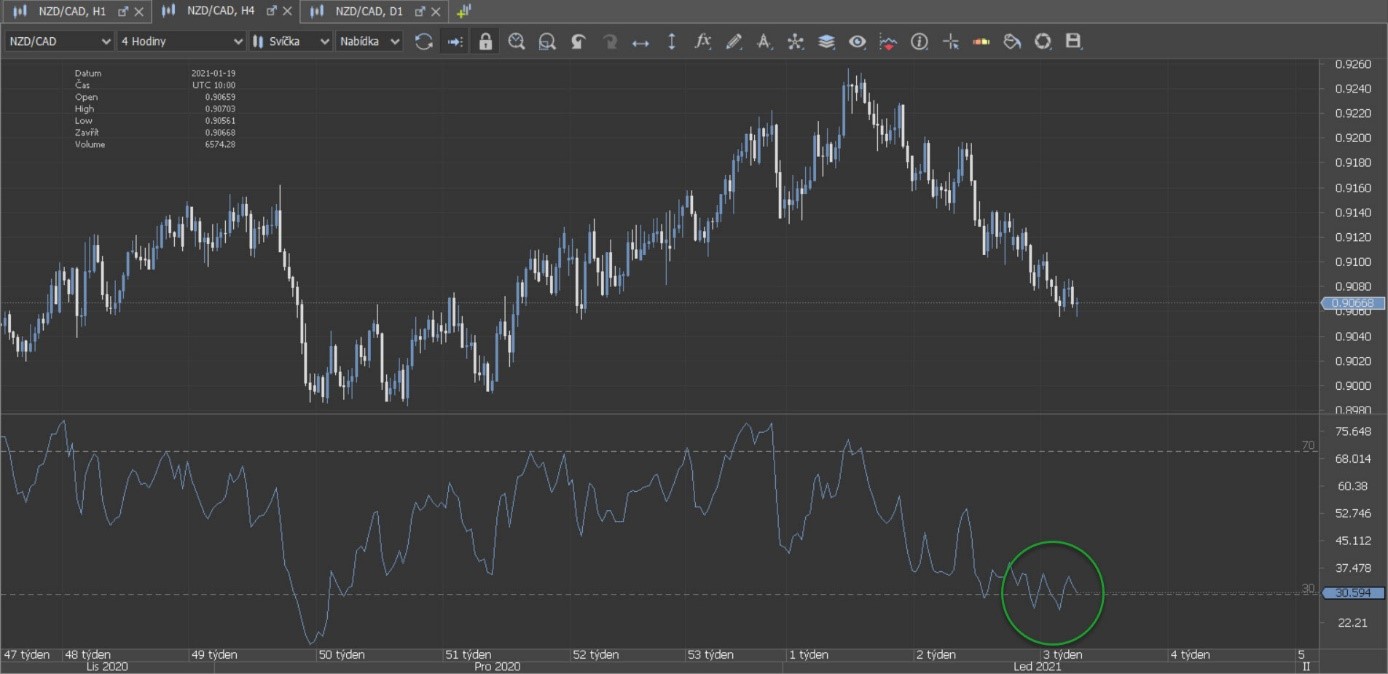Add a new chart tab

click(x=464, y=11)
